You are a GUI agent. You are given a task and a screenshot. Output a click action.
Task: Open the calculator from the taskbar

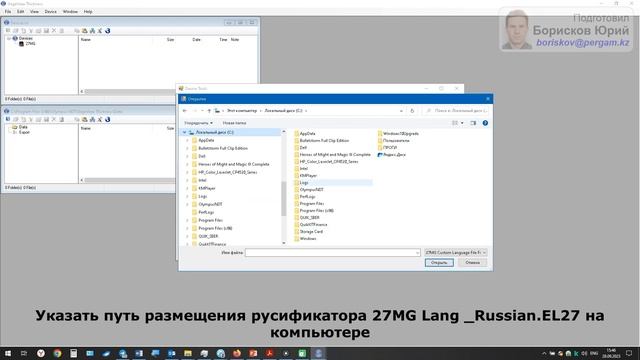pyautogui.click(x=73, y=353)
